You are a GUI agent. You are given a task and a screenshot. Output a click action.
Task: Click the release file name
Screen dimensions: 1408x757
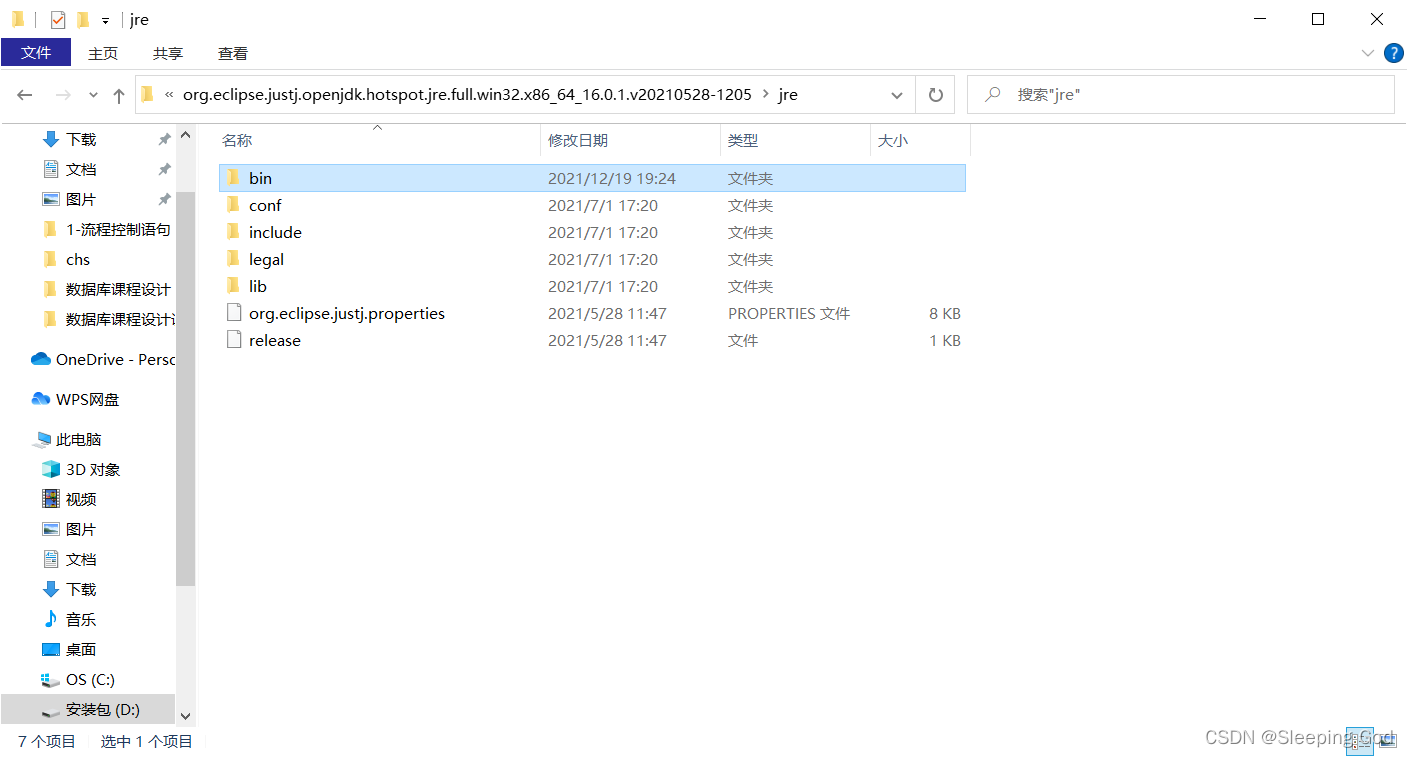point(275,340)
